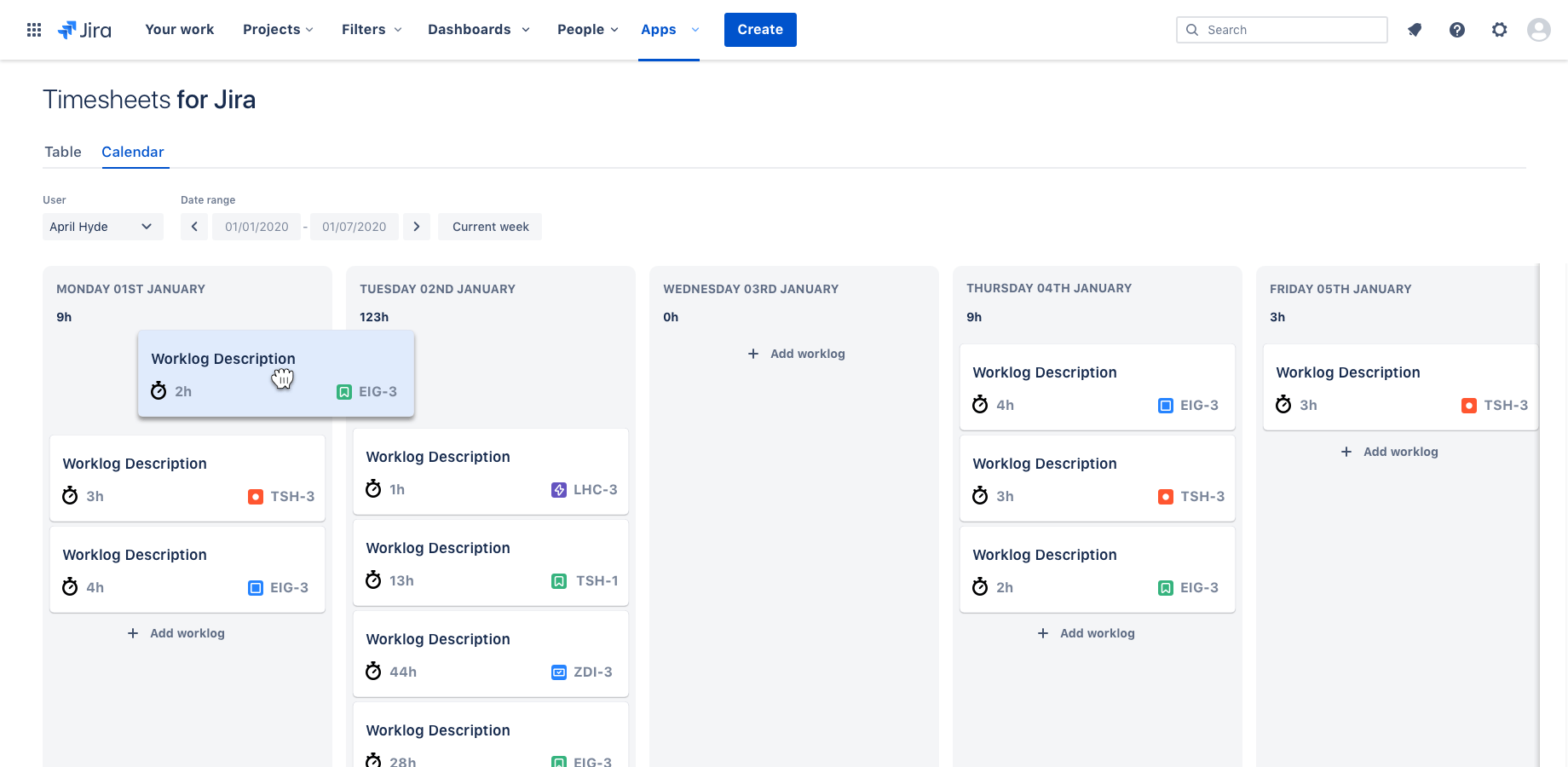This screenshot has height=767, width=1568.
Task: Open the LHC-3 issue key
Action: (596, 490)
